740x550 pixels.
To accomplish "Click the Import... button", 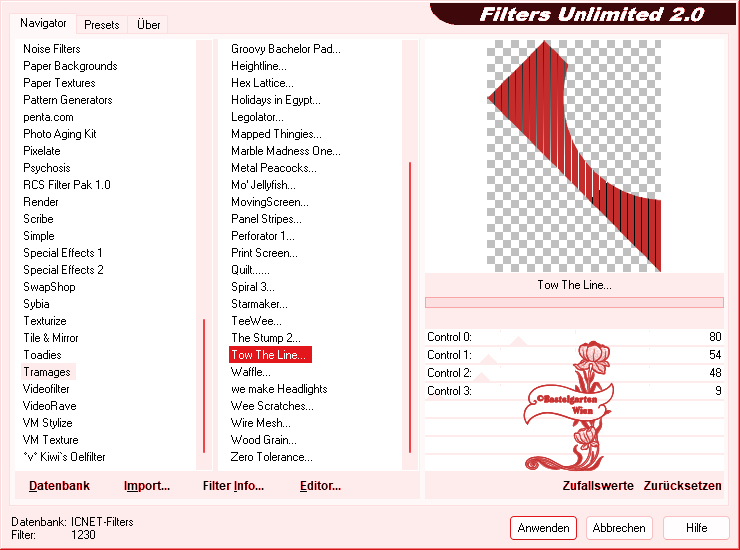I will [x=147, y=486].
